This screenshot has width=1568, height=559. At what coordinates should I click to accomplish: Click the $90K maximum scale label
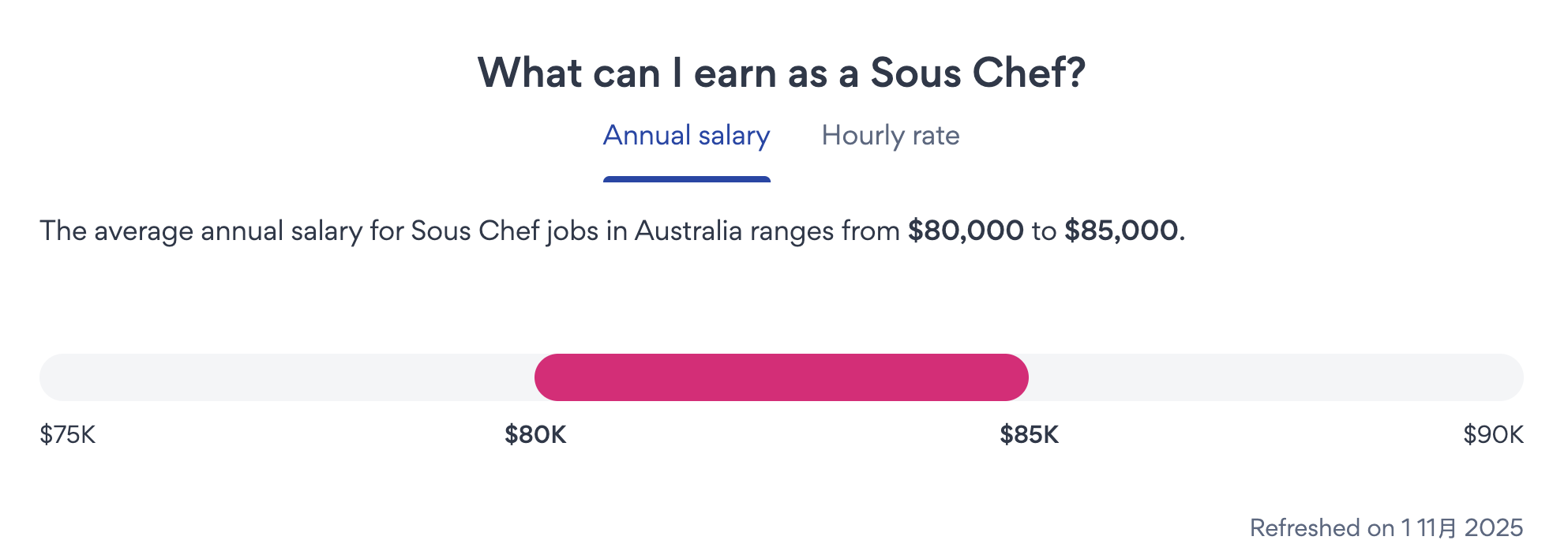(x=1493, y=435)
